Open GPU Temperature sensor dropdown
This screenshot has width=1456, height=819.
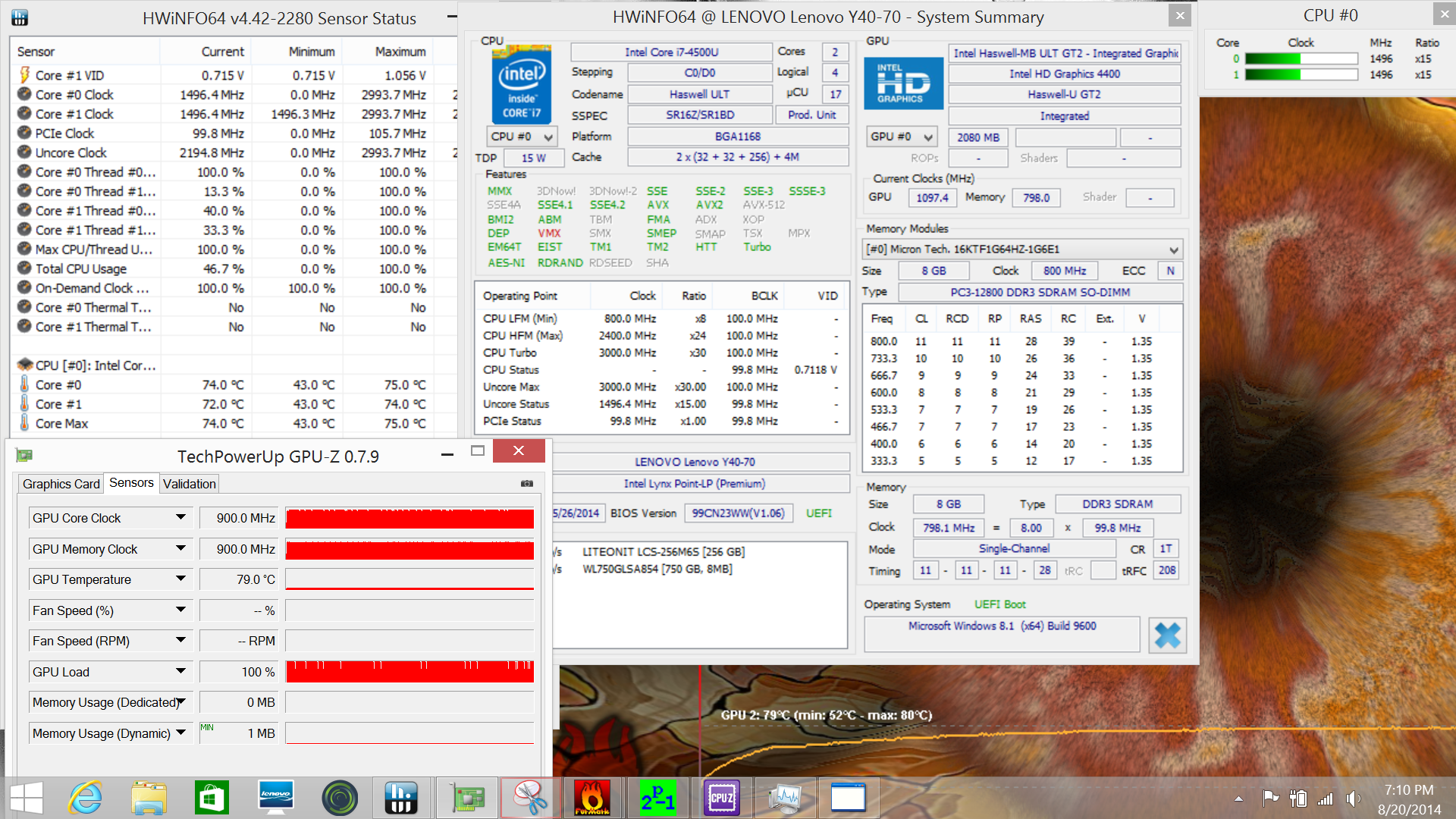coord(180,579)
